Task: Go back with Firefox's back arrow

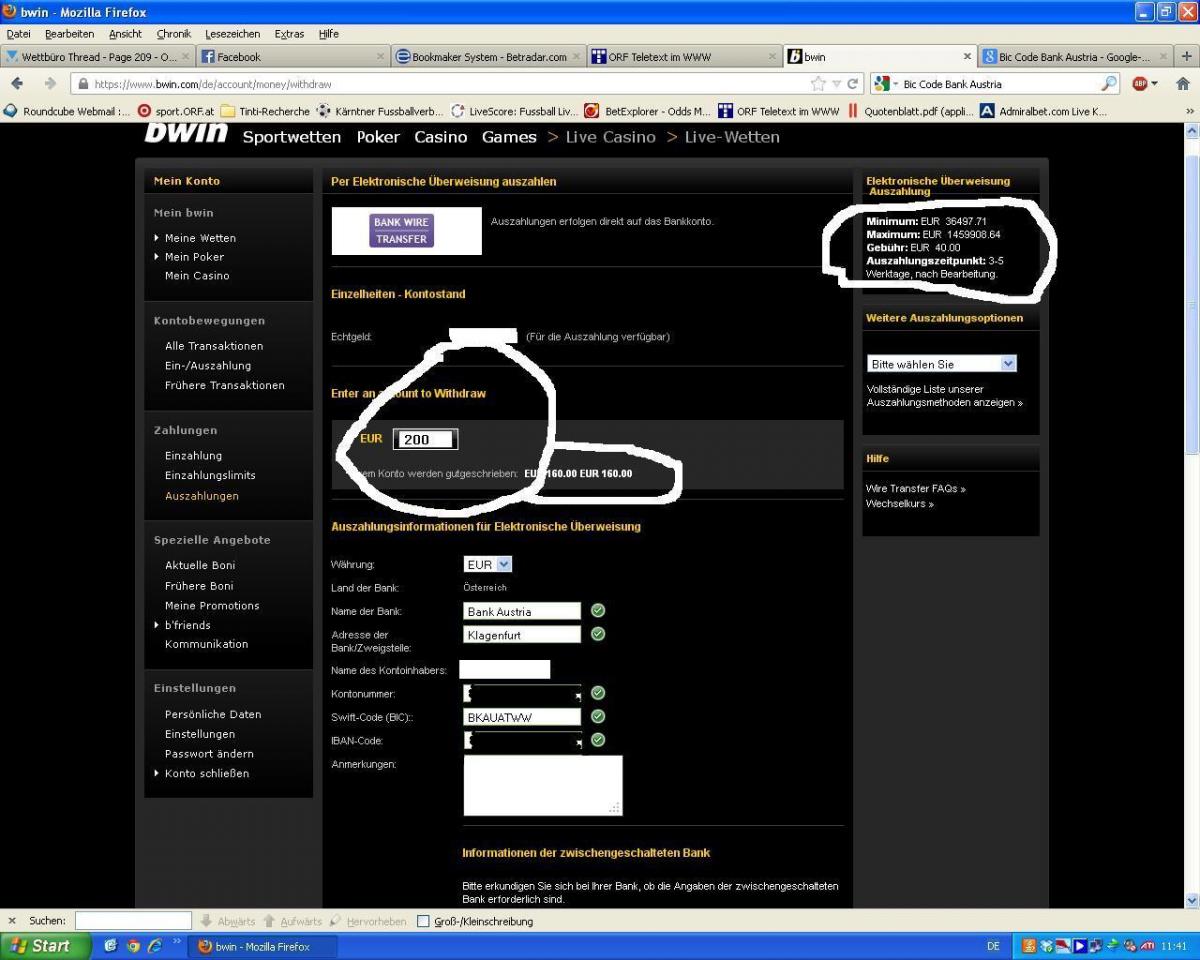Action: (17, 84)
